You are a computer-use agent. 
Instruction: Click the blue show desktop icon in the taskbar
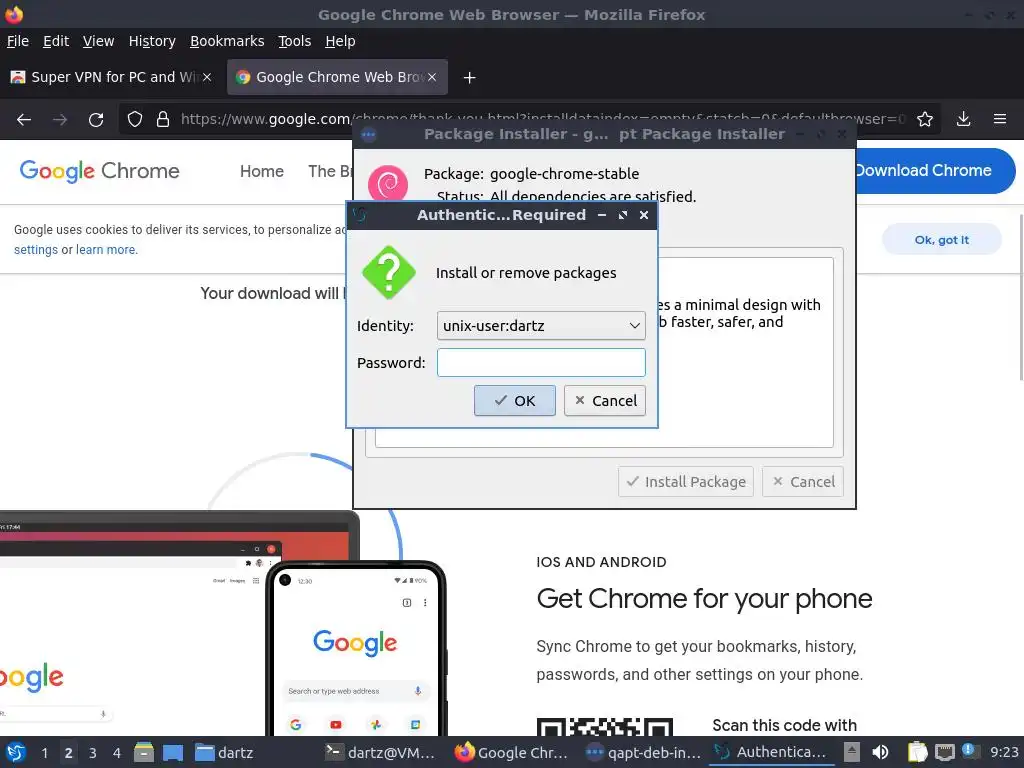(173, 752)
